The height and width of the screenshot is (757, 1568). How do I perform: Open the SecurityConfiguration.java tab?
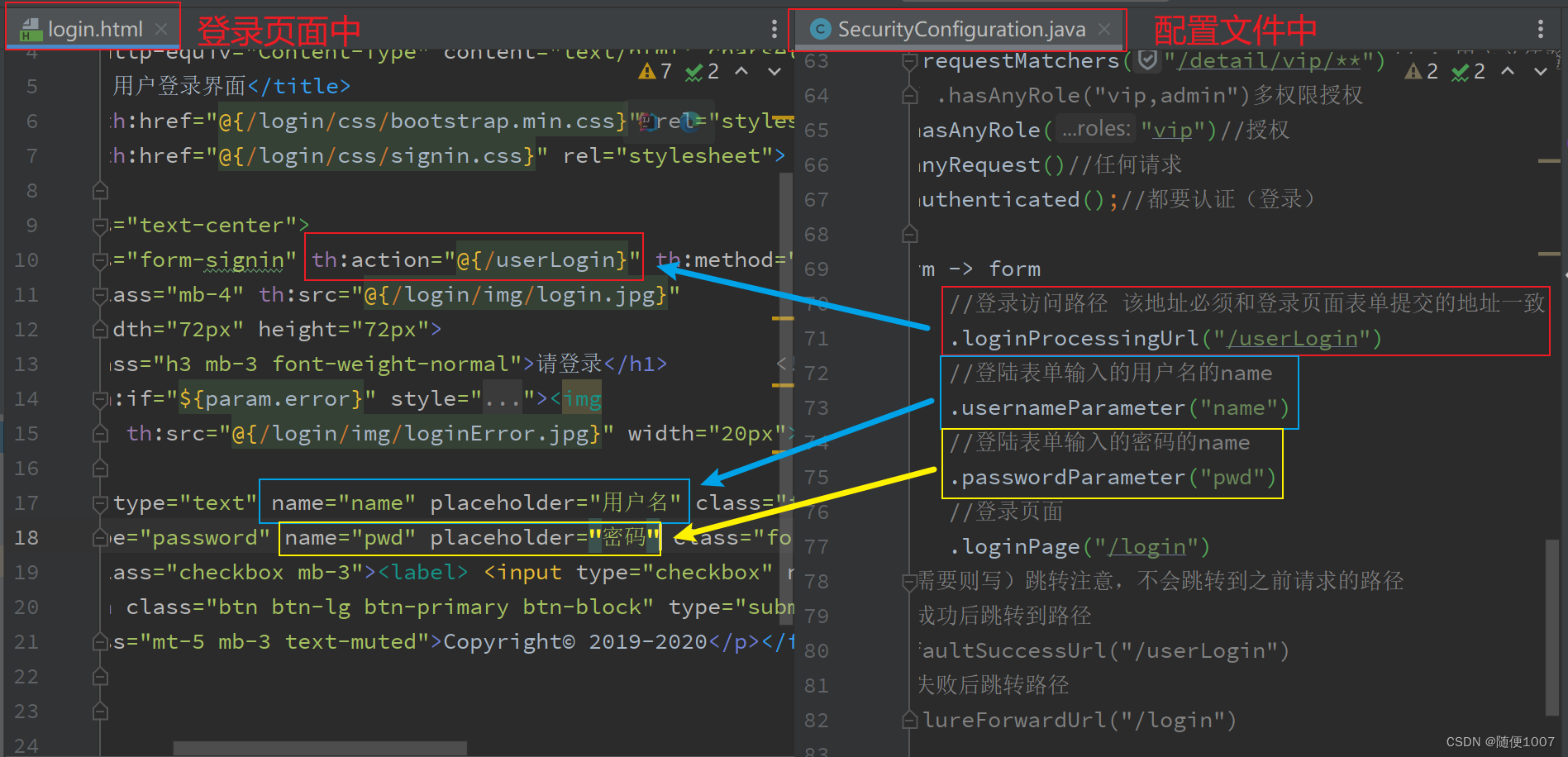(x=960, y=30)
